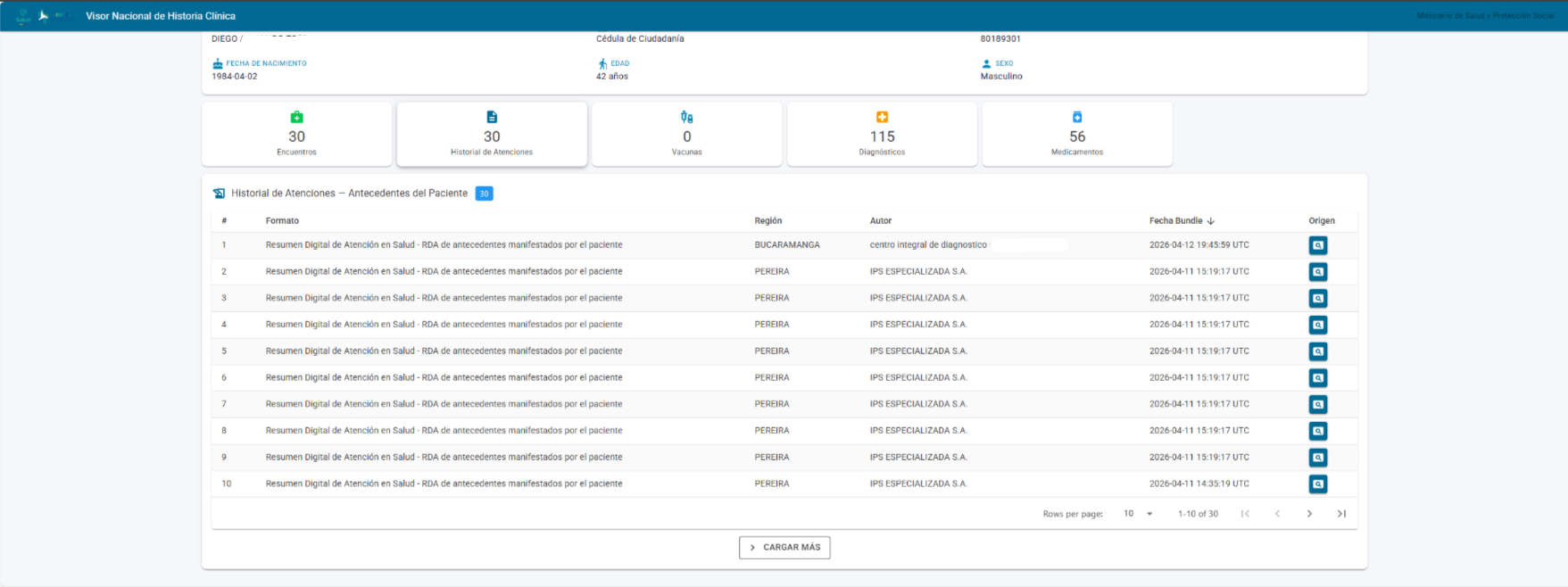Click the blue 30 count badge
Screen dimensions: 1568x587
tap(484, 194)
